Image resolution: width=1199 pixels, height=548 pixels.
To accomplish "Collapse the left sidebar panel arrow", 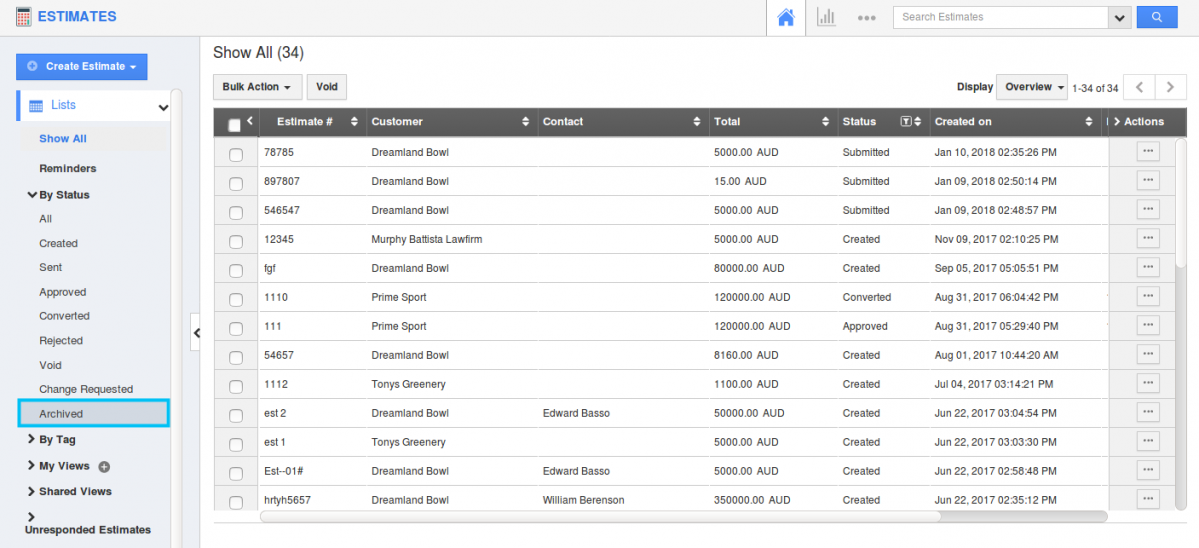I will coord(196,333).
